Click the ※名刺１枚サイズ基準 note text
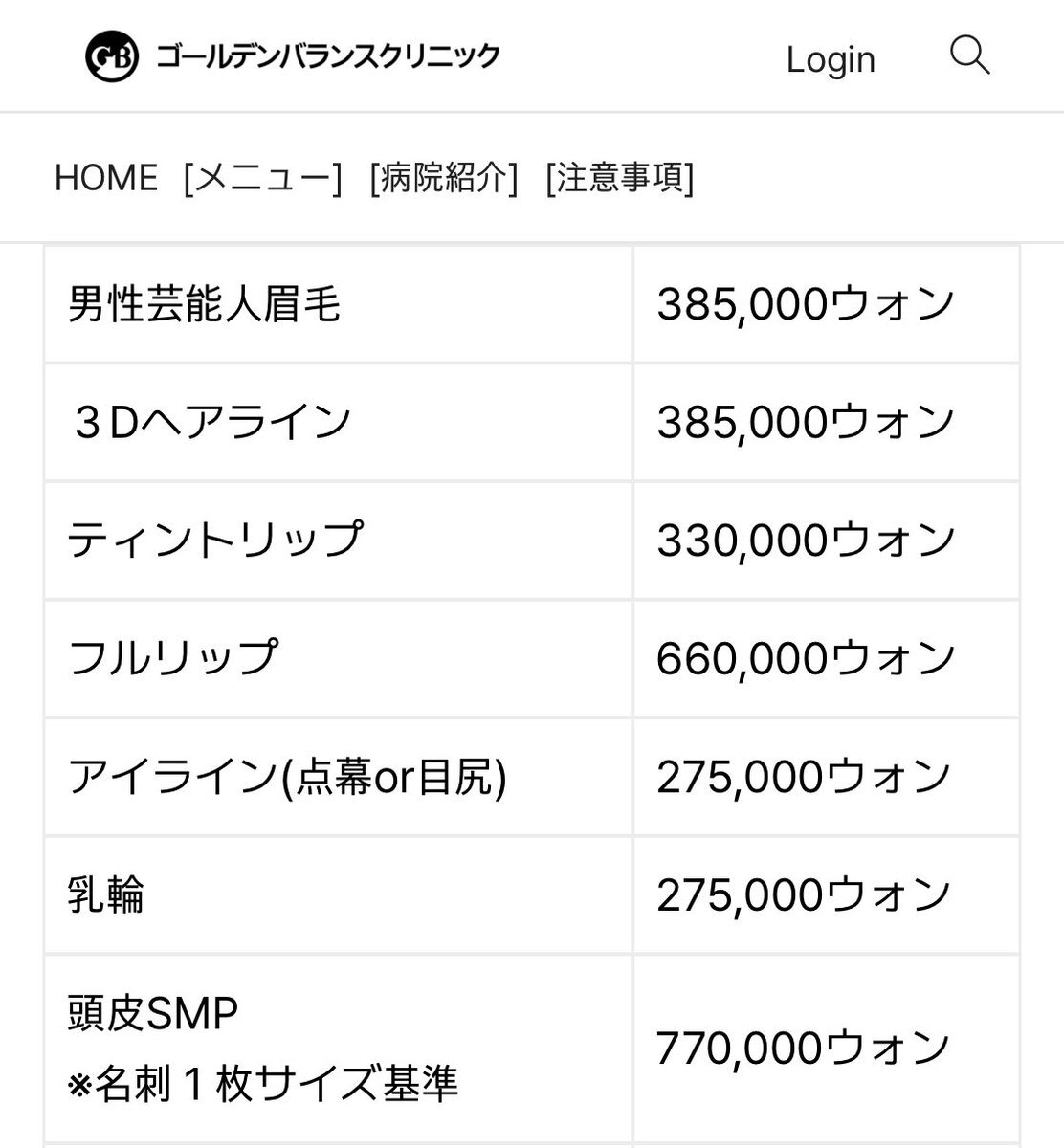The image size is (1064, 1148). pyautogui.click(x=263, y=1084)
